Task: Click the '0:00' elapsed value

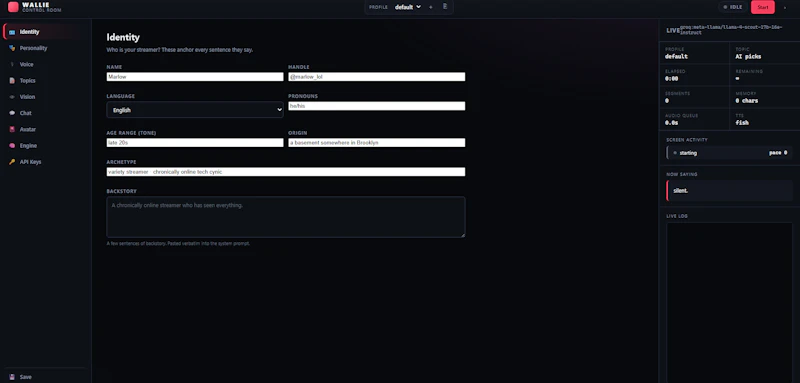Action: click(671, 79)
